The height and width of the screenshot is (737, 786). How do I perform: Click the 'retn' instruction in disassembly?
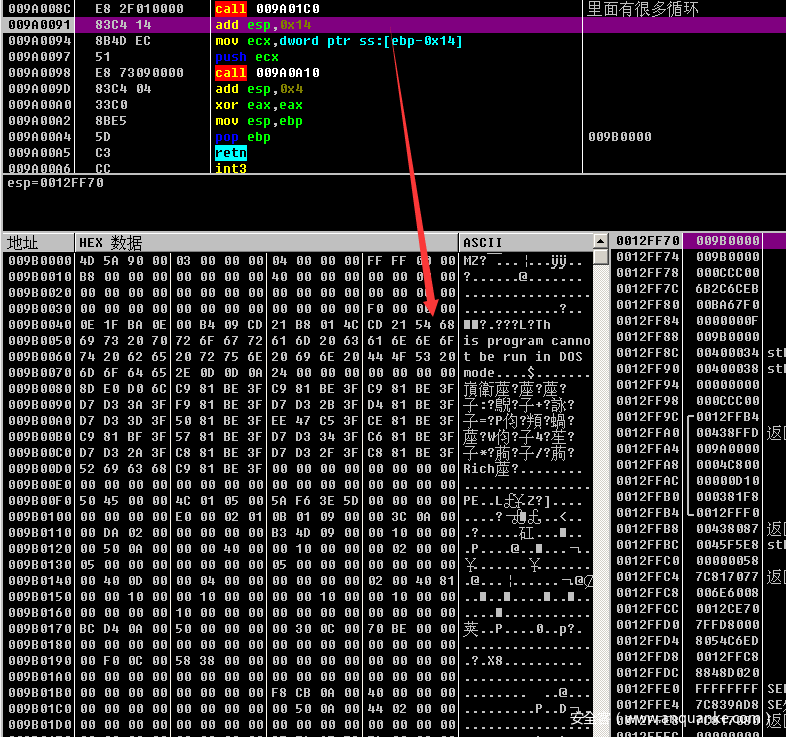(x=230, y=153)
